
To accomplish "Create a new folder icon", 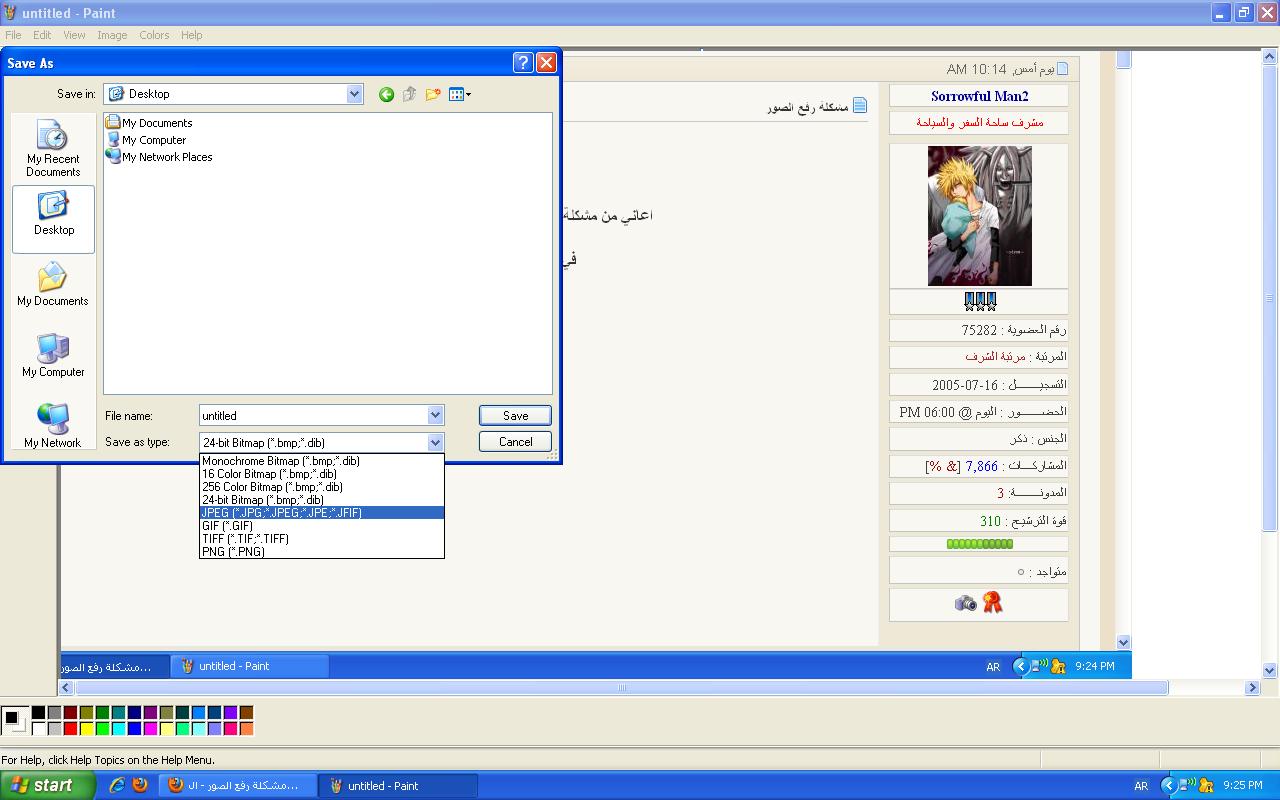I will (433, 94).
